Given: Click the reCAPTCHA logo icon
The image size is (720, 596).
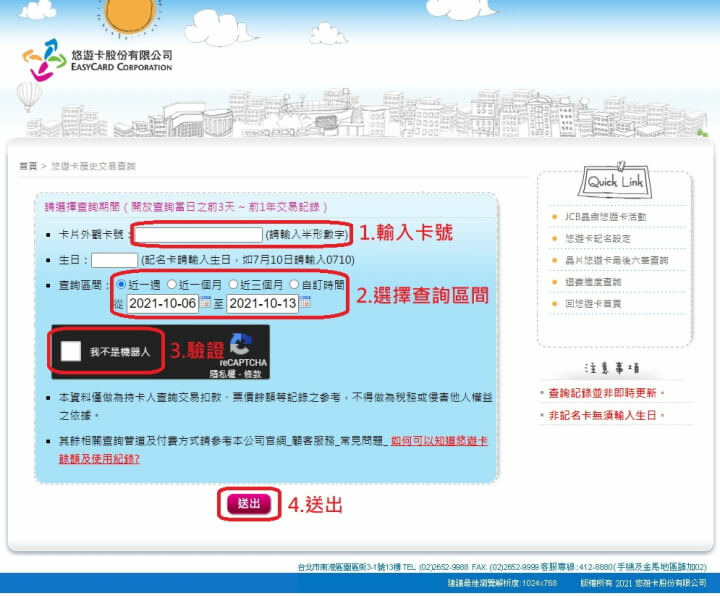Looking at the screenshot, I should tap(241, 345).
